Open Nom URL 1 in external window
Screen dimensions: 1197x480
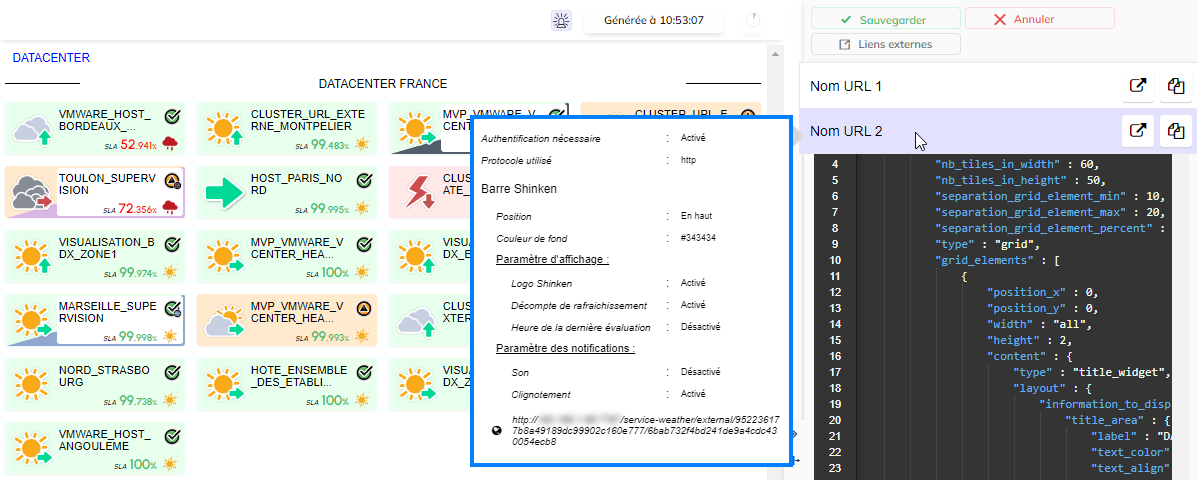[1137, 86]
